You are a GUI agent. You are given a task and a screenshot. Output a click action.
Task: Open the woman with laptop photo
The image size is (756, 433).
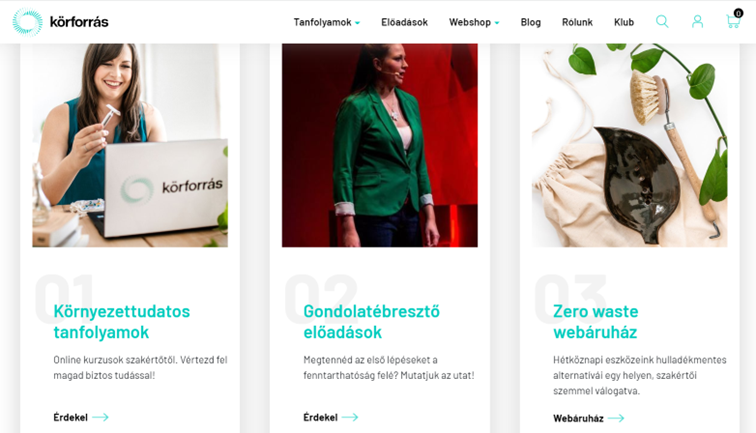click(x=130, y=146)
